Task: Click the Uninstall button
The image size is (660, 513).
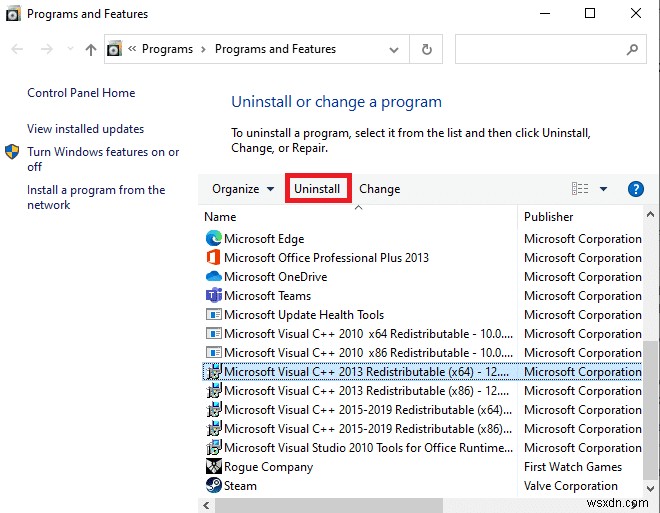Action: (317, 189)
